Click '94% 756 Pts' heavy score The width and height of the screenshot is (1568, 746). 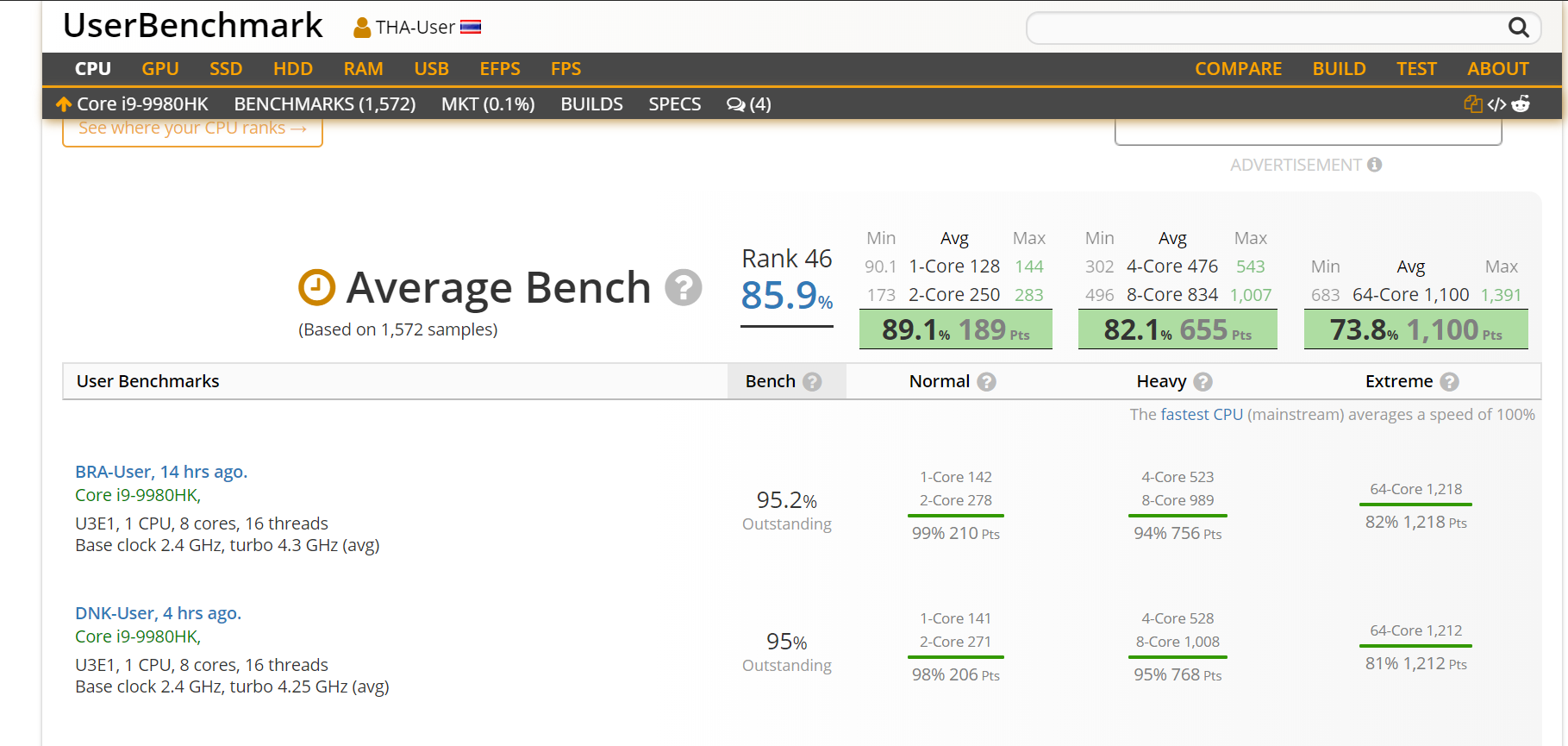(x=1178, y=534)
